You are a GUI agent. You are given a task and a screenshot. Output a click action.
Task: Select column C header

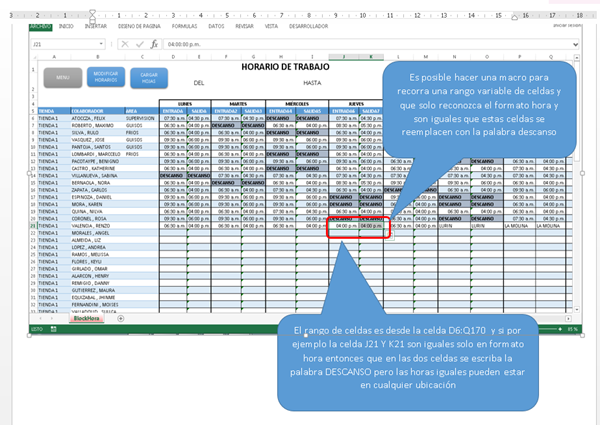click(142, 57)
